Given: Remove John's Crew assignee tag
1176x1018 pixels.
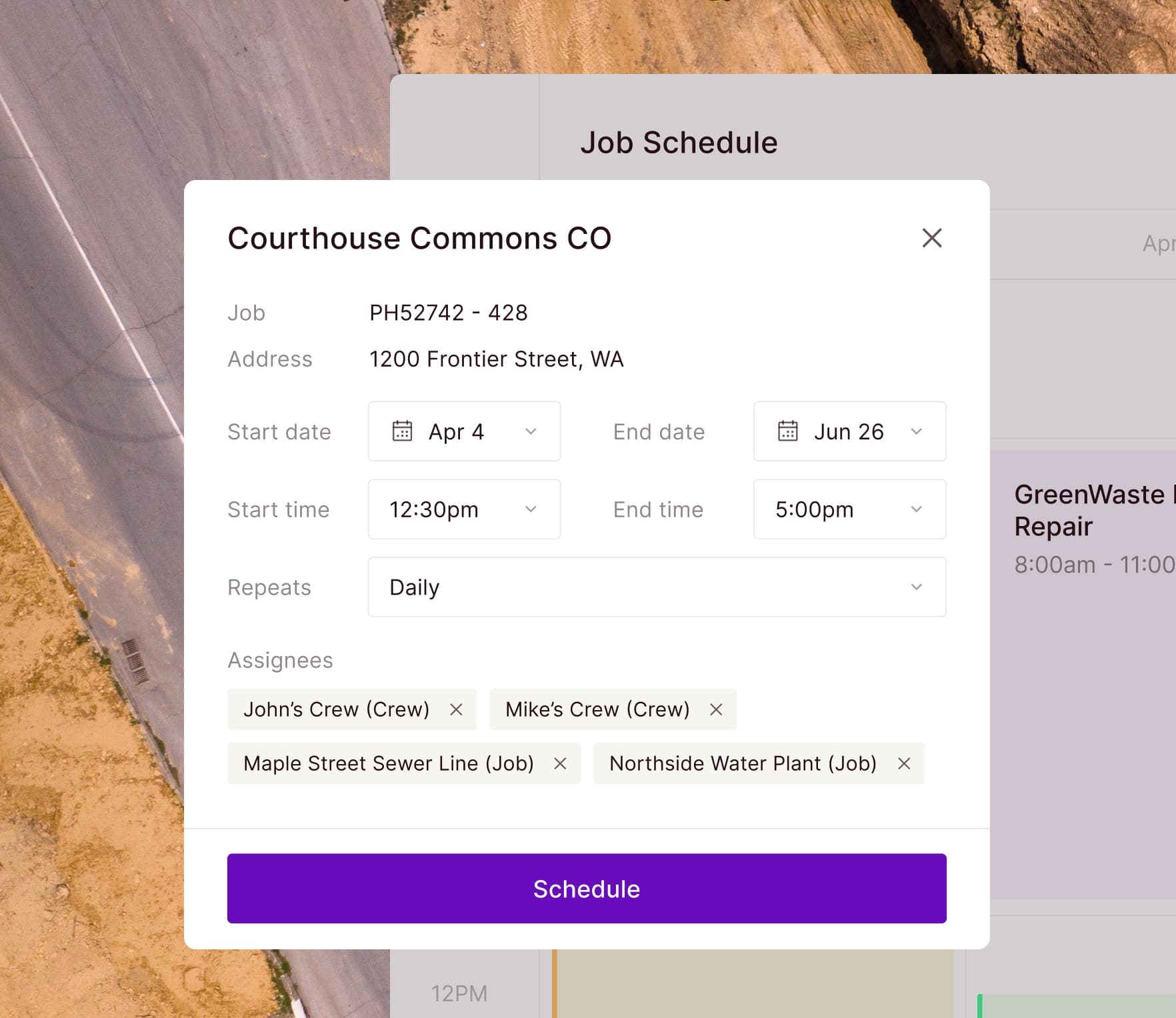Looking at the screenshot, I should pyautogui.click(x=456, y=710).
